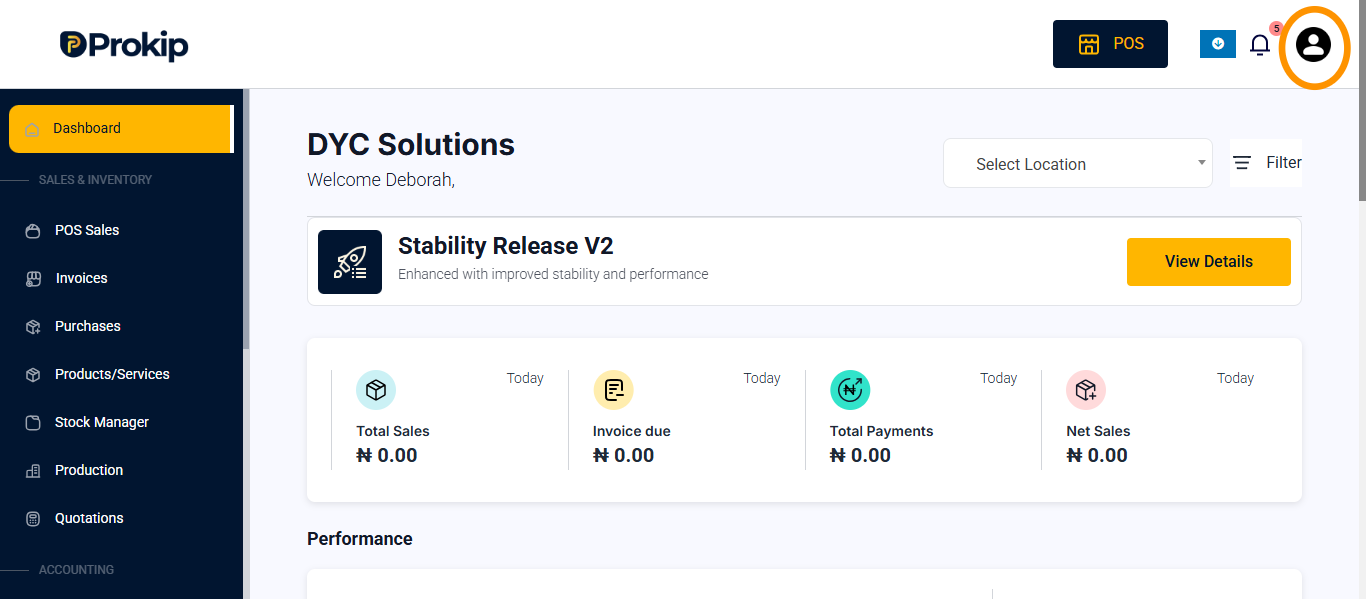This screenshot has width=1366, height=599.
Task: Click the storefront icon in POS button
Action: [x=1089, y=44]
